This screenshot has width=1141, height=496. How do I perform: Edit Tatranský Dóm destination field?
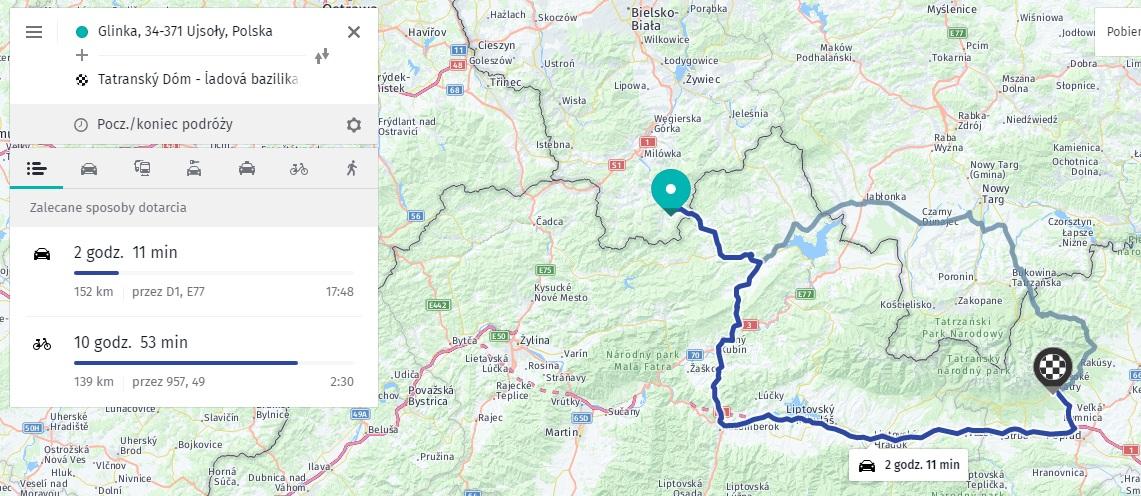198,79
